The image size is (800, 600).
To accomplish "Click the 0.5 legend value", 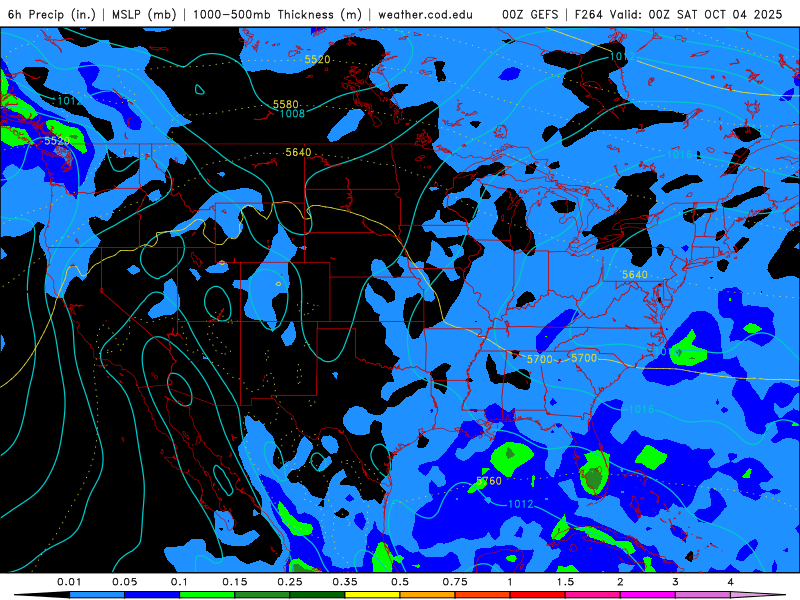I will (x=400, y=582).
